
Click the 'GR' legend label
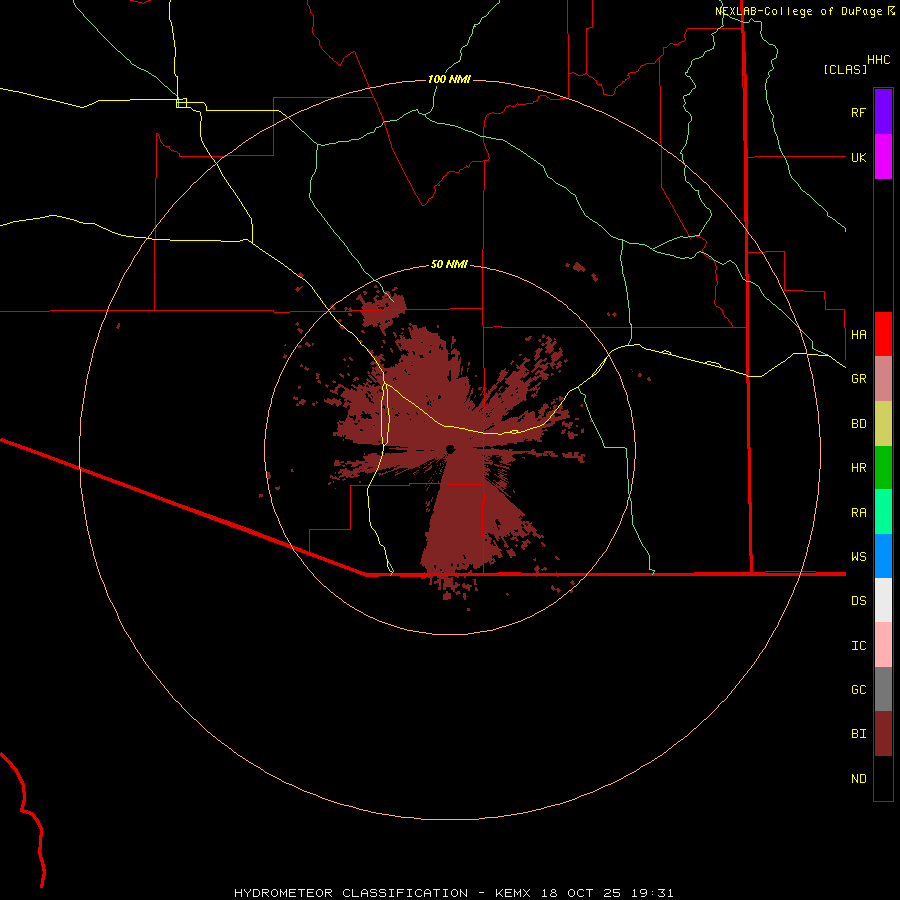[x=858, y=379]
